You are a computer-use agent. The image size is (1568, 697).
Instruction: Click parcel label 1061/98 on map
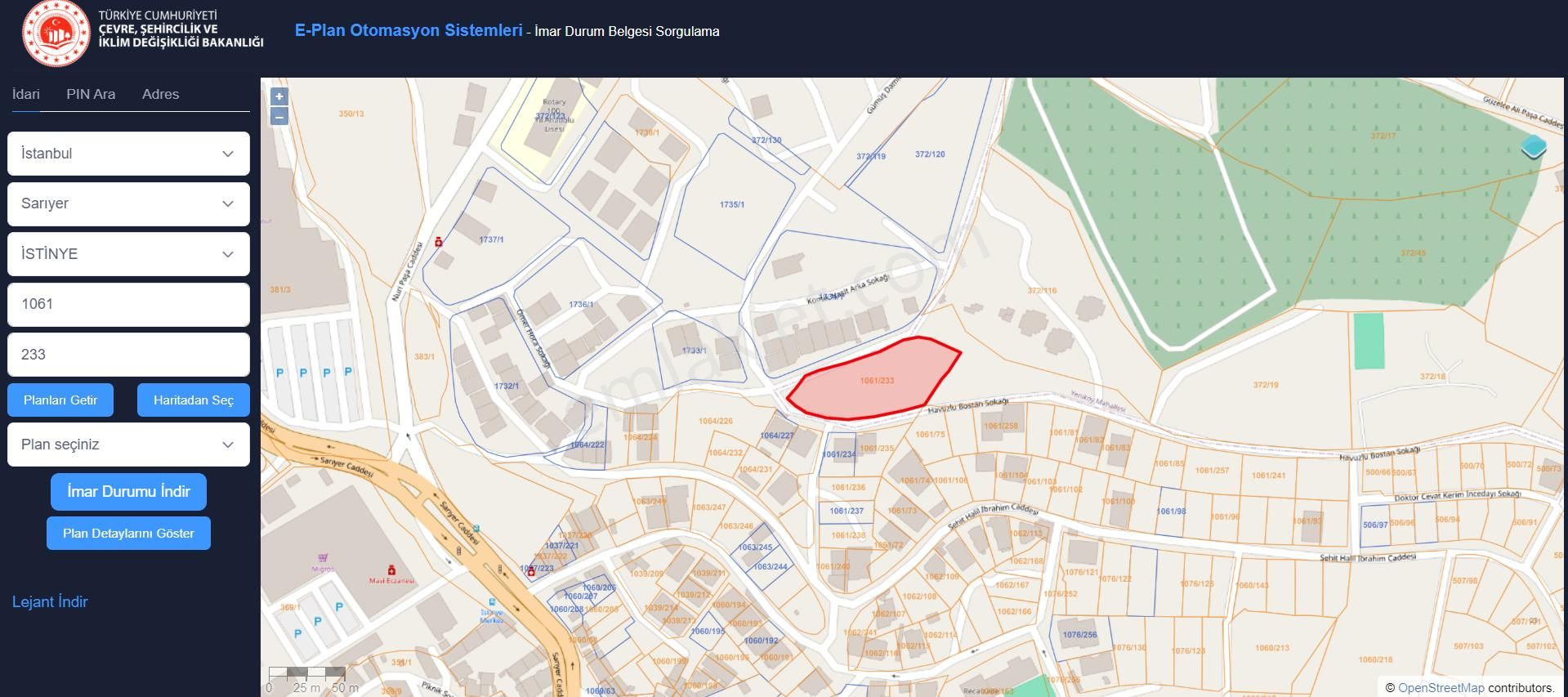click(x=1171, y=511)
